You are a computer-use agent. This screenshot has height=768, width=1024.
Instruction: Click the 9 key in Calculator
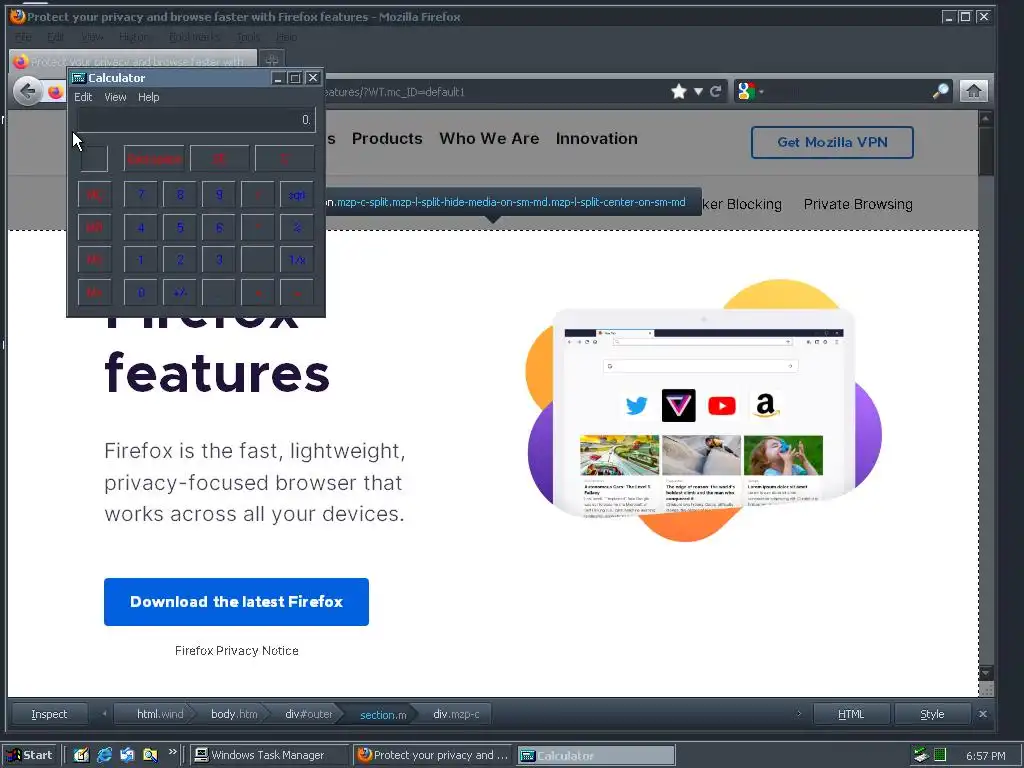[x=219, y=194]
